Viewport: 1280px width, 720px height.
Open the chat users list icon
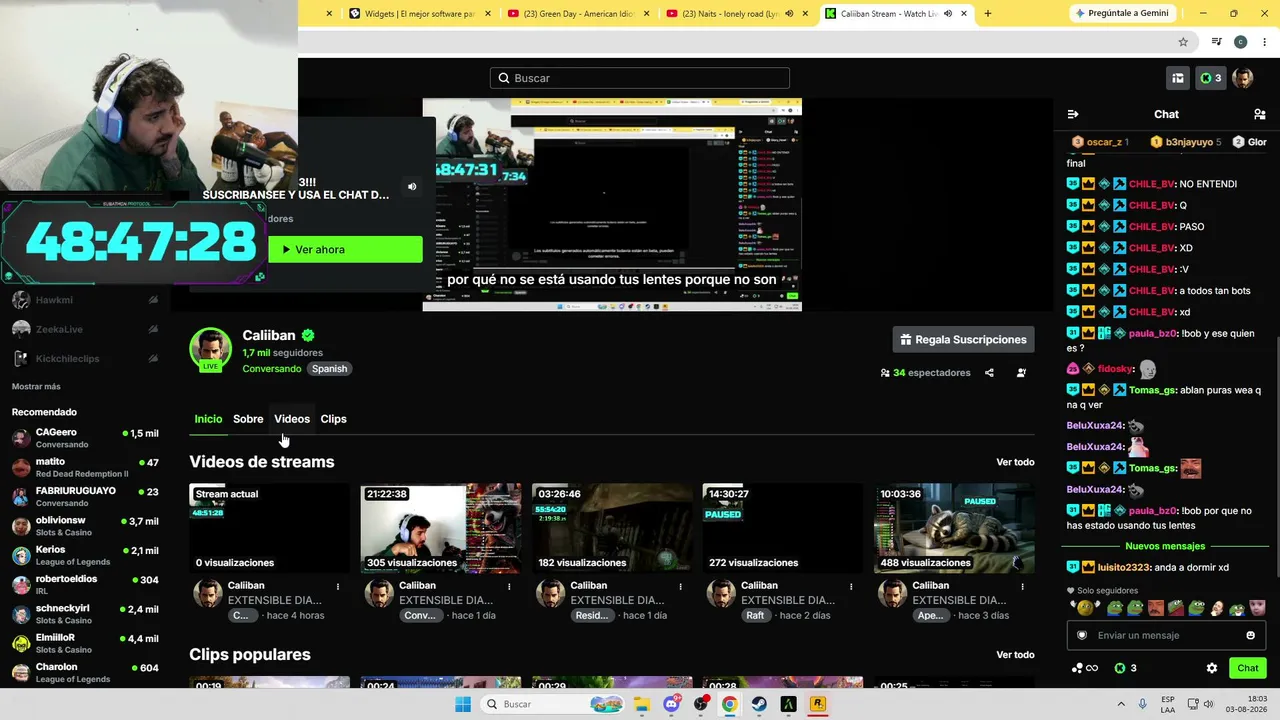point(1259,114)
